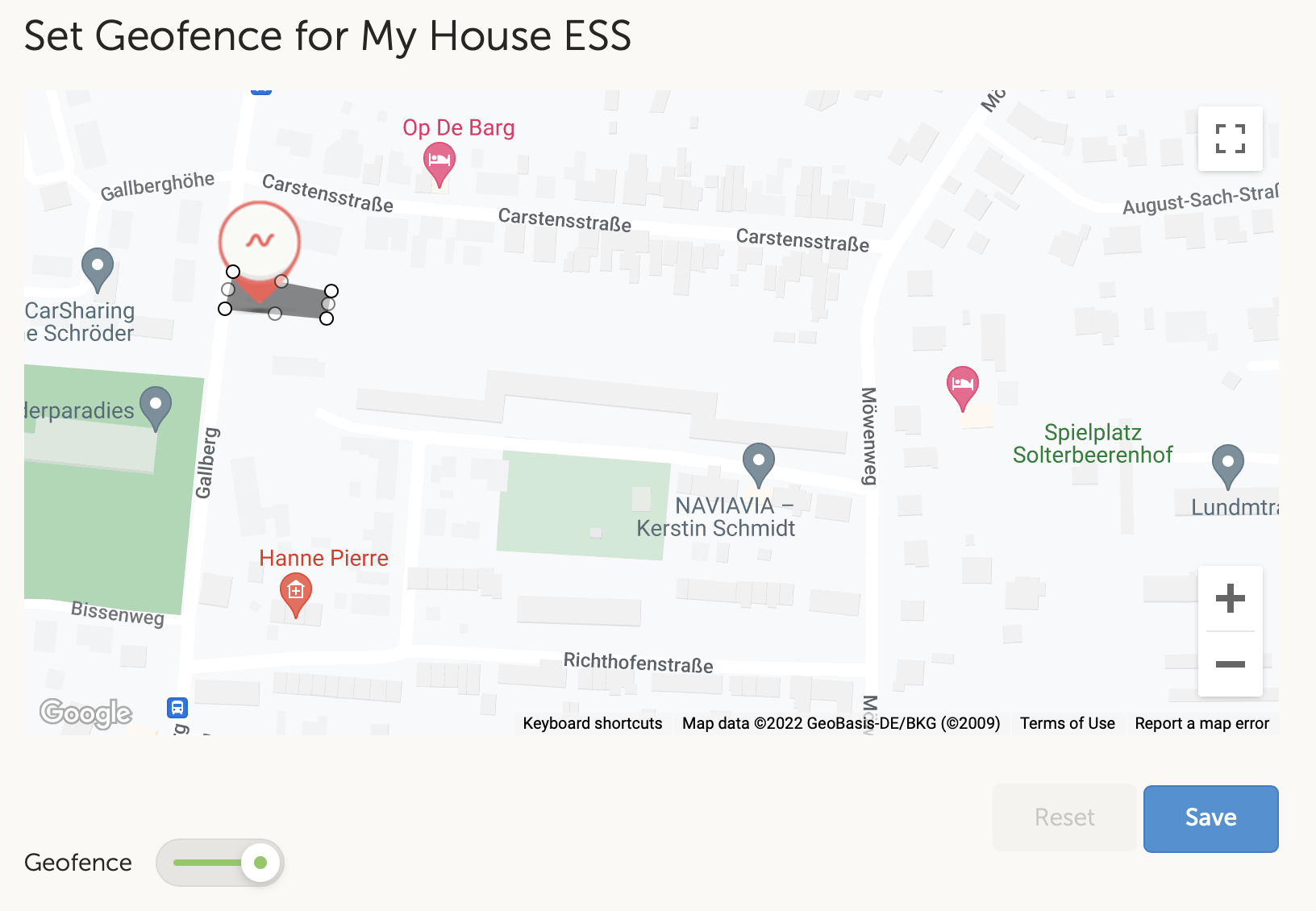Click the Save button
Viewport: 1316px width, 911px height.
(x=1210, y=817)
